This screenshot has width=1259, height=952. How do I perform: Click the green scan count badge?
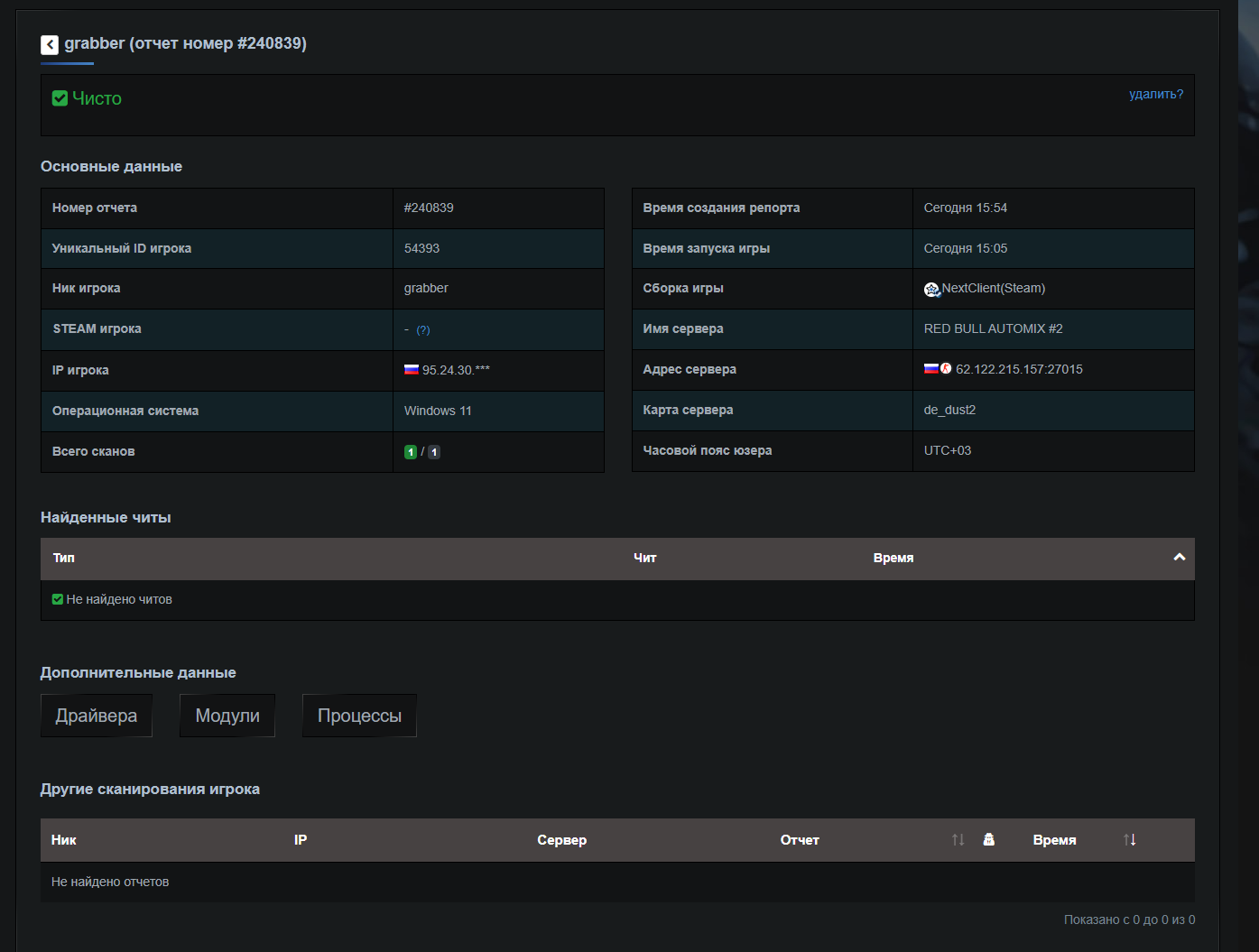click(411, 452)
